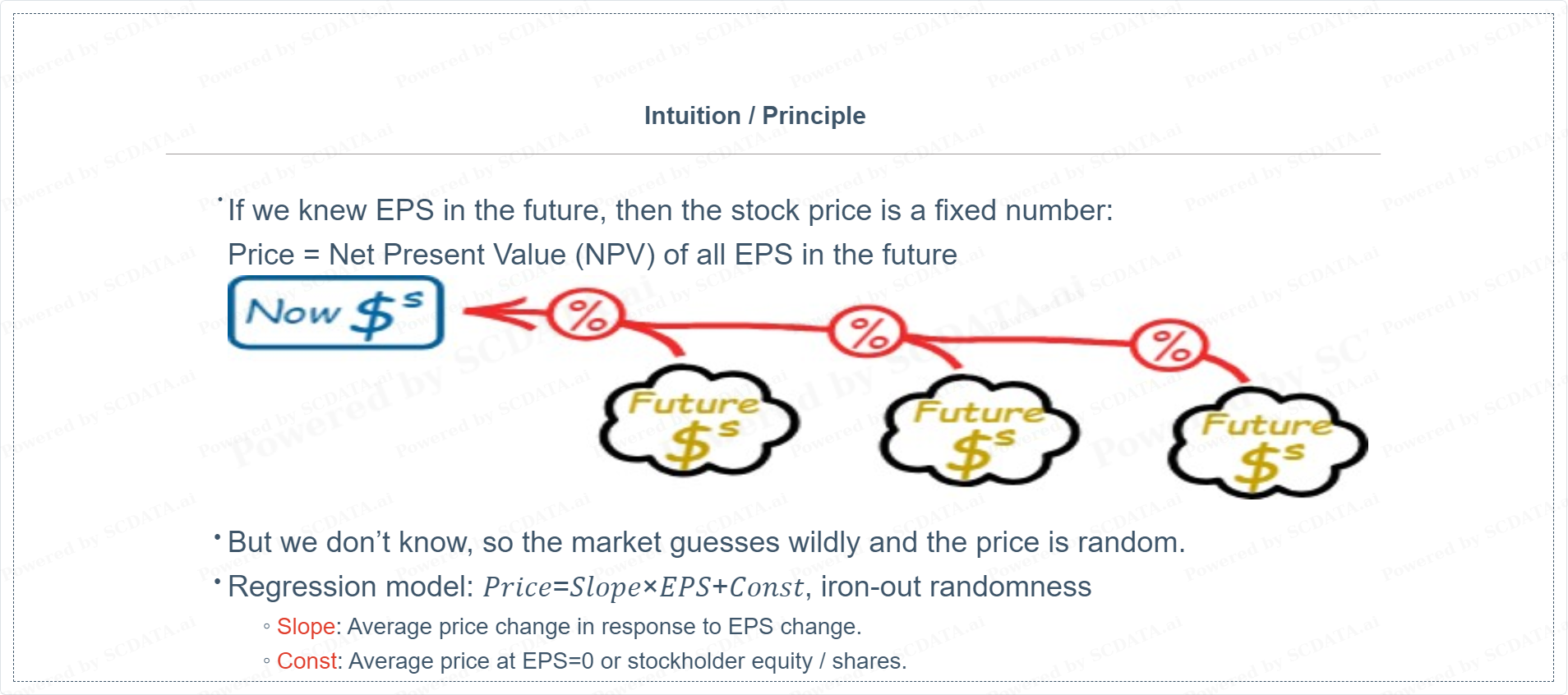The width and height of the screenshot is (1568, 695).
Task: Click the middle percent circle icon
Action: pos(869,333)
